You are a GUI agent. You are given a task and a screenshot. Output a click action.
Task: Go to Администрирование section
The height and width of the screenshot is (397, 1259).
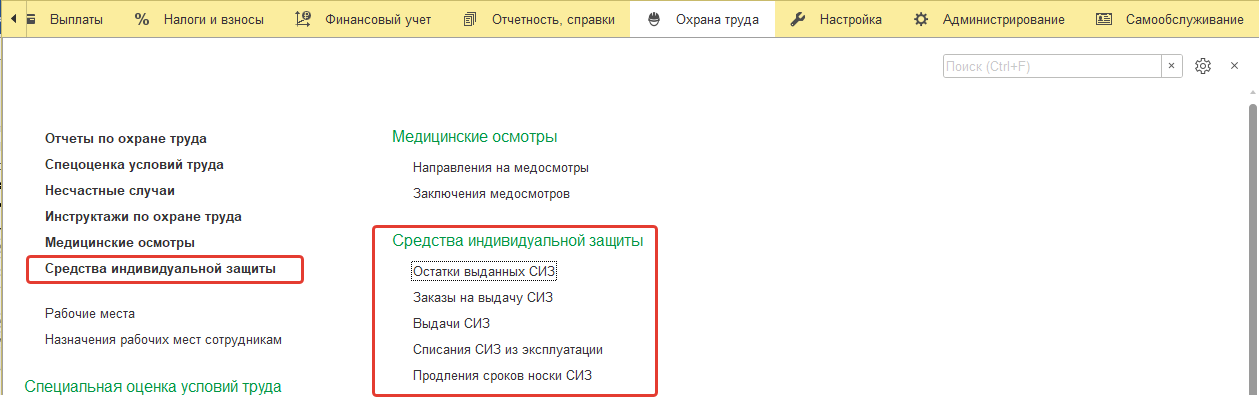(x=1003, y=19)
